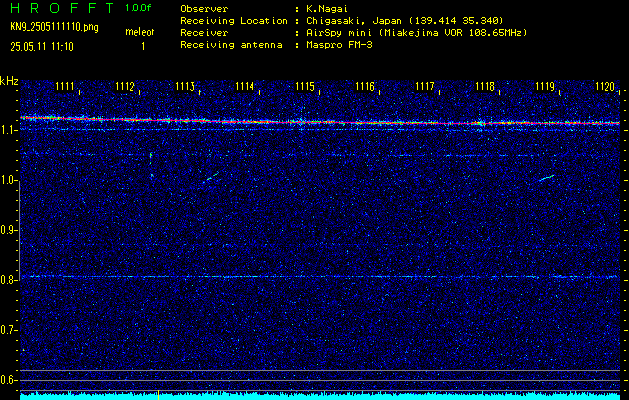
Task: Click the 1.1 frequency axis label
Action: tap(8, 130)
